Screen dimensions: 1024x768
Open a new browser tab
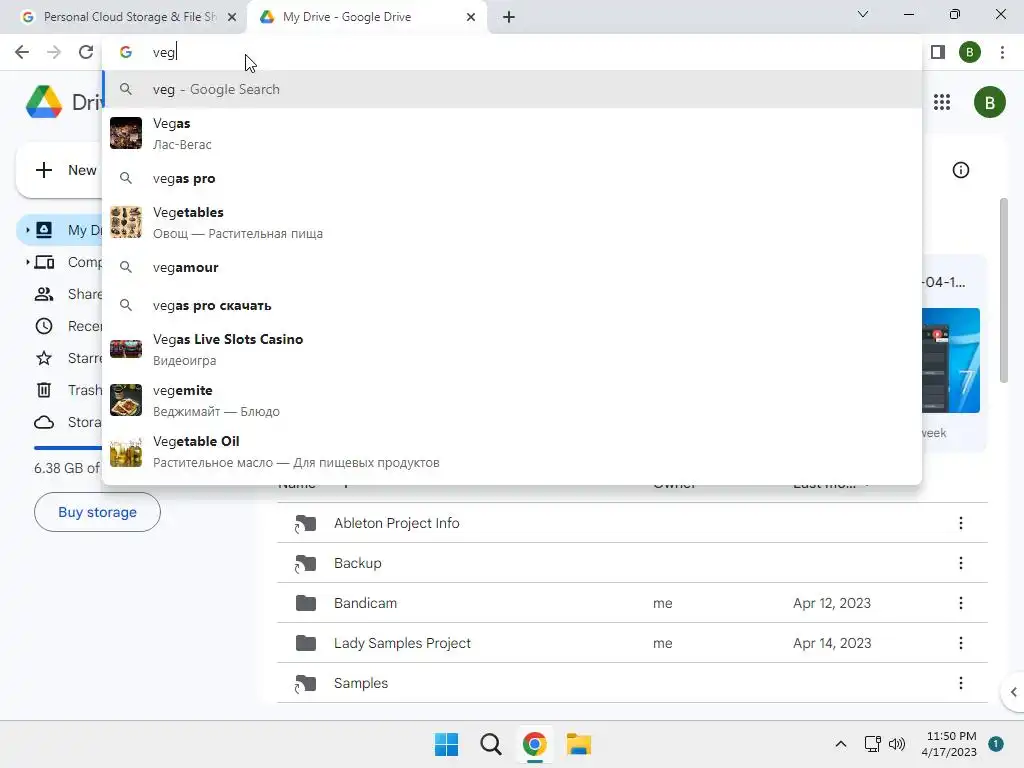point(509,17)
